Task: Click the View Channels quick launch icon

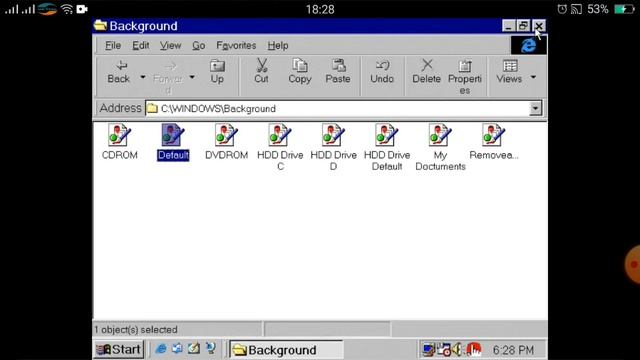Action: (211, 349)
